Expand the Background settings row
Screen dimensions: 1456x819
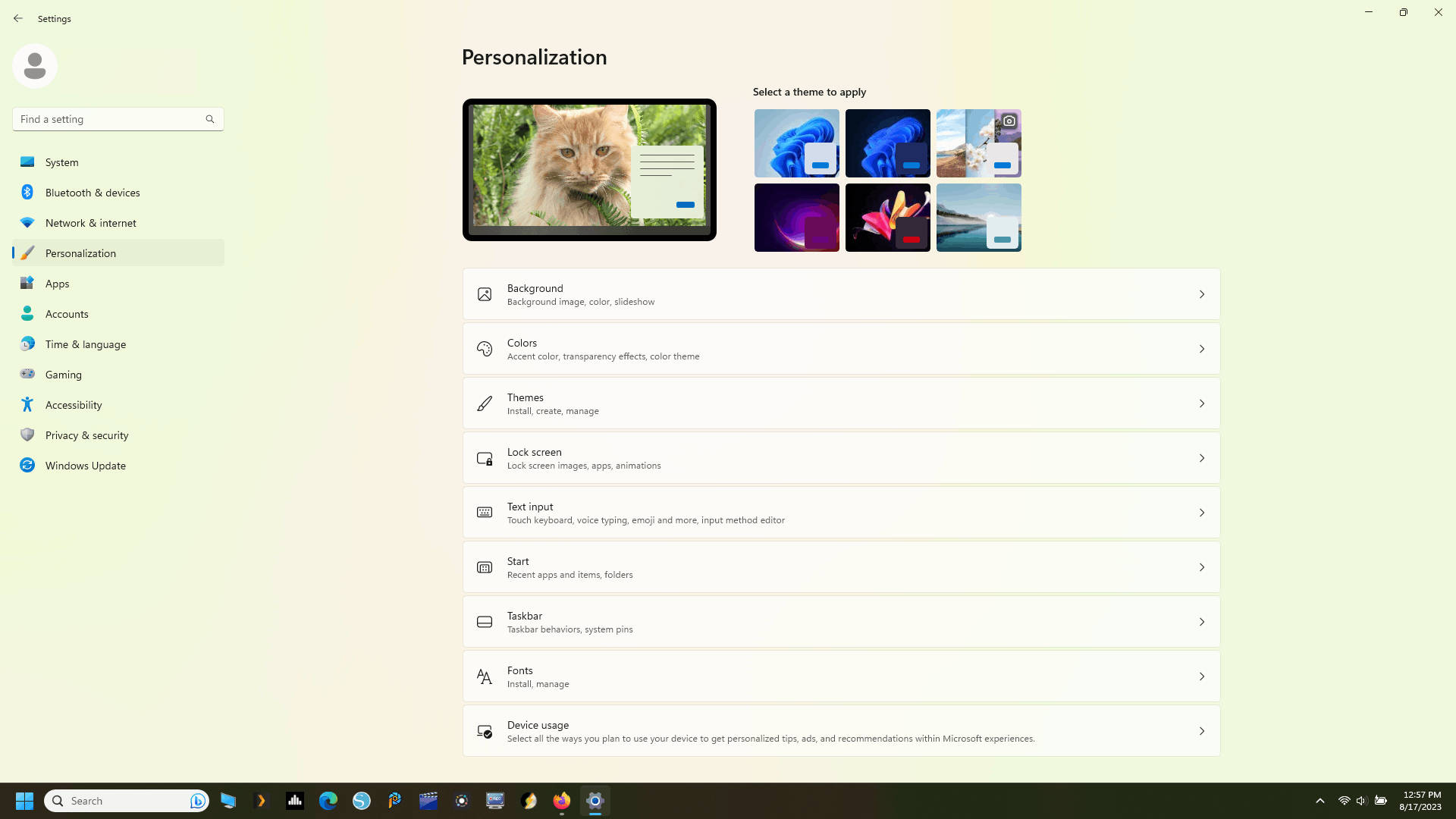(x=840, y=294)
